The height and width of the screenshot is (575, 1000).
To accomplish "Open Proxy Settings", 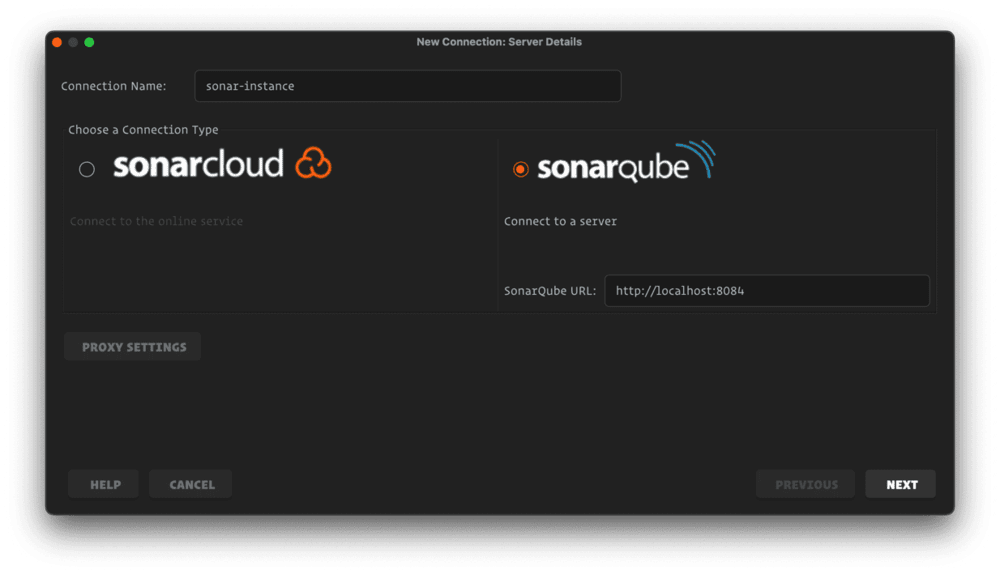I will pos(133,347).
